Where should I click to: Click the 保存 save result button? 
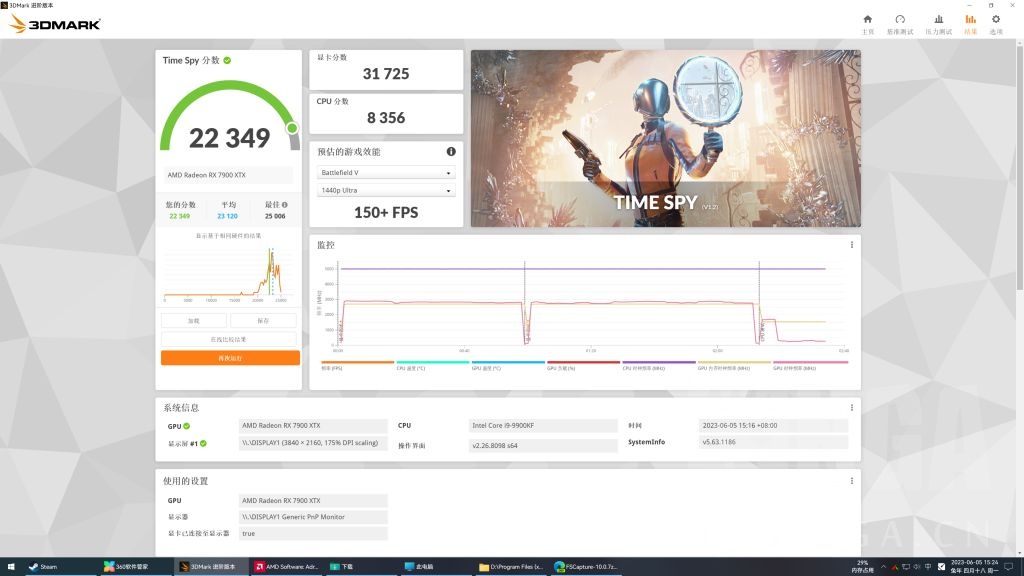click(x=264, y=320)
